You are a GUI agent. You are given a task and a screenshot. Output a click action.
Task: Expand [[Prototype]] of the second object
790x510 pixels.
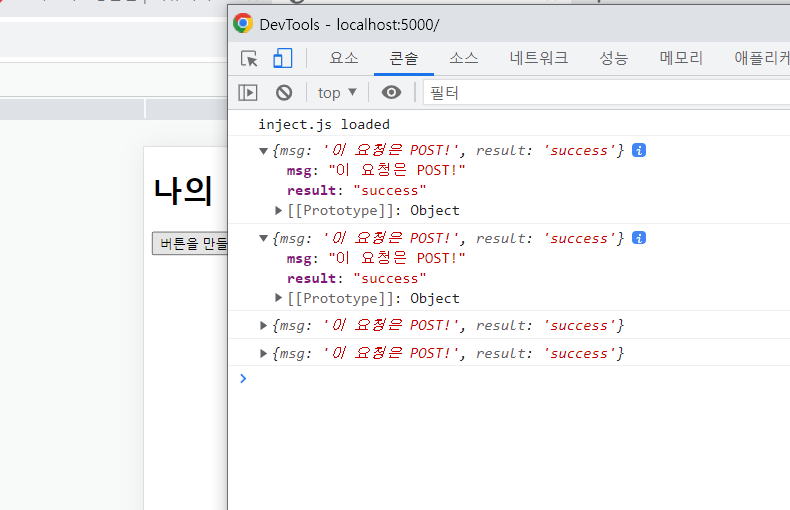[278, 298]
